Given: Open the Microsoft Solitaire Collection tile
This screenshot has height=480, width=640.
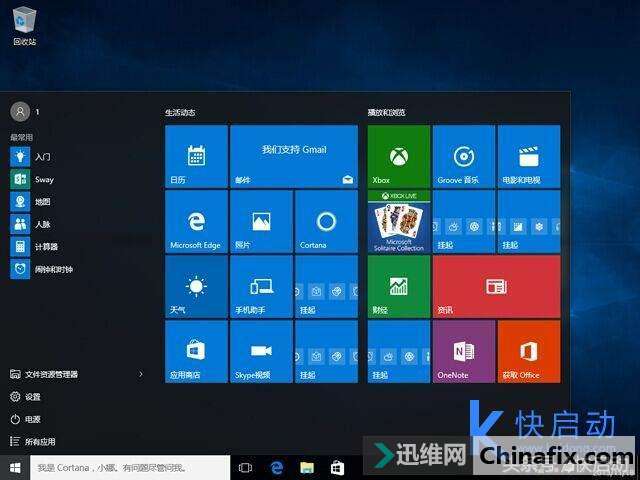Looking at the screenshot, I should [x=399, y=221].
